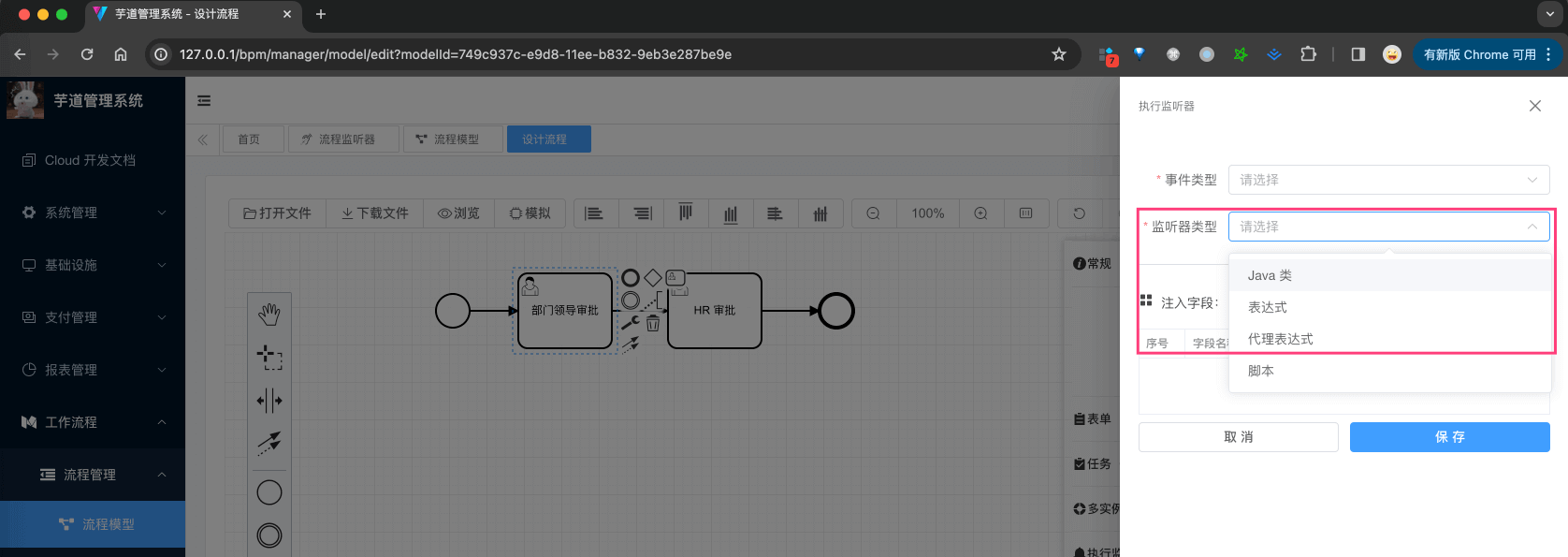Click the hamburger menu collapse icon

point(204,101)
